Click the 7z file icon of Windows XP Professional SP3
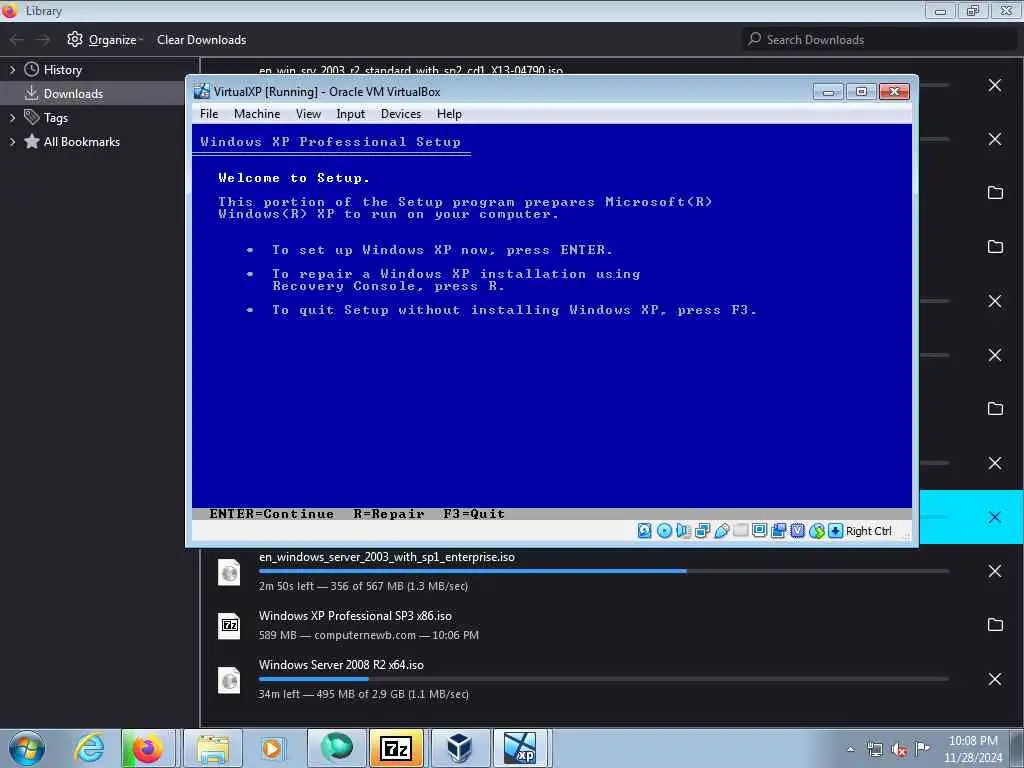 click(x=229, y=626)
